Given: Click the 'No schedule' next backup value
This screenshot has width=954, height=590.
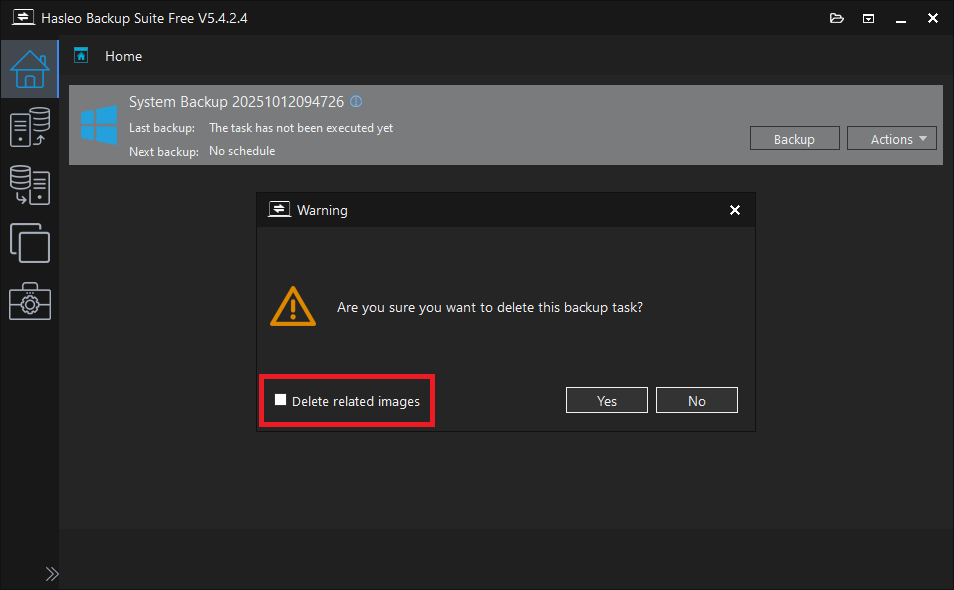Looking at the screenshot, I should (242, 151).
